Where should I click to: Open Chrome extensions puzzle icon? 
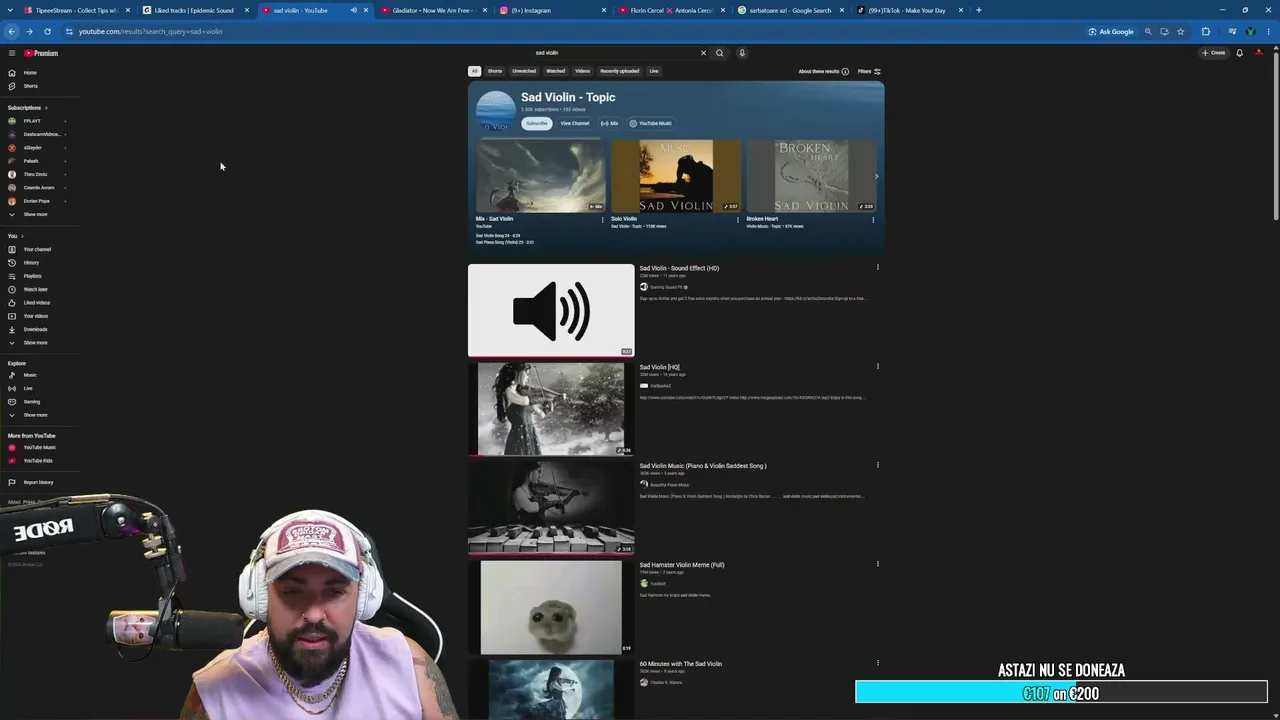pyautogui.click(x=1205, y=31)
